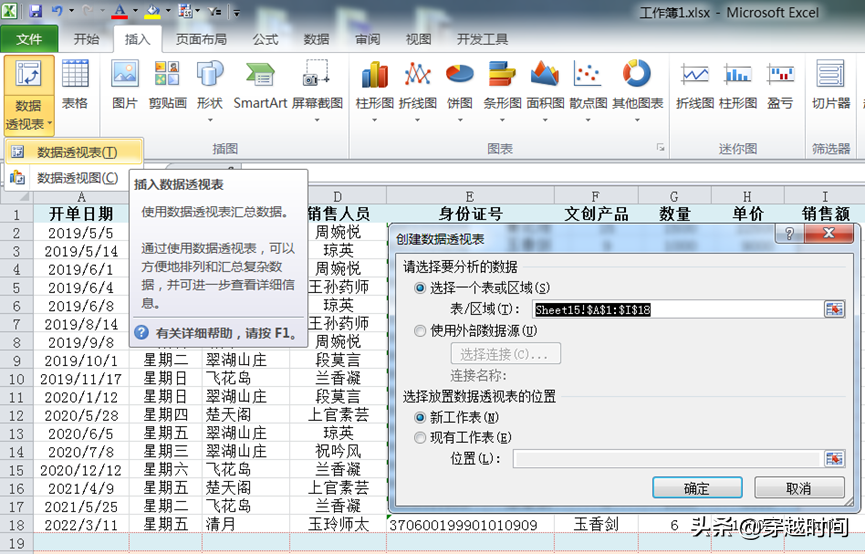This screenshot has height=554, width=865.
Task: Click the select-all corner of the worksheet
Action: tap(17, 196)
